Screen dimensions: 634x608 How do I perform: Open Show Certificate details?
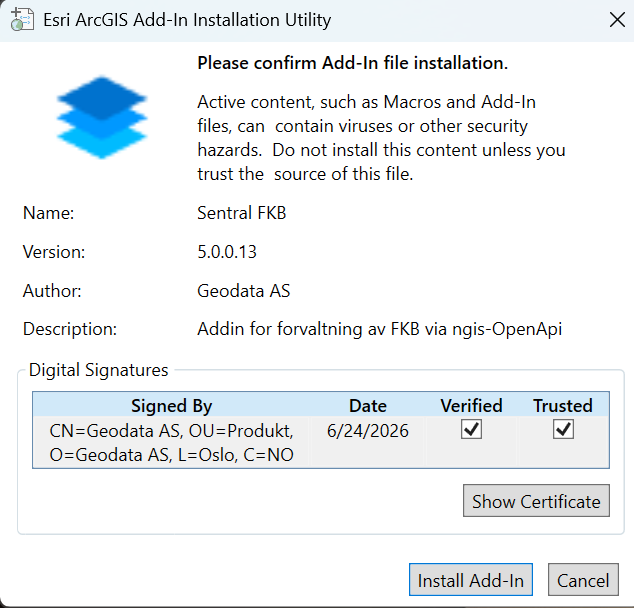536,501
